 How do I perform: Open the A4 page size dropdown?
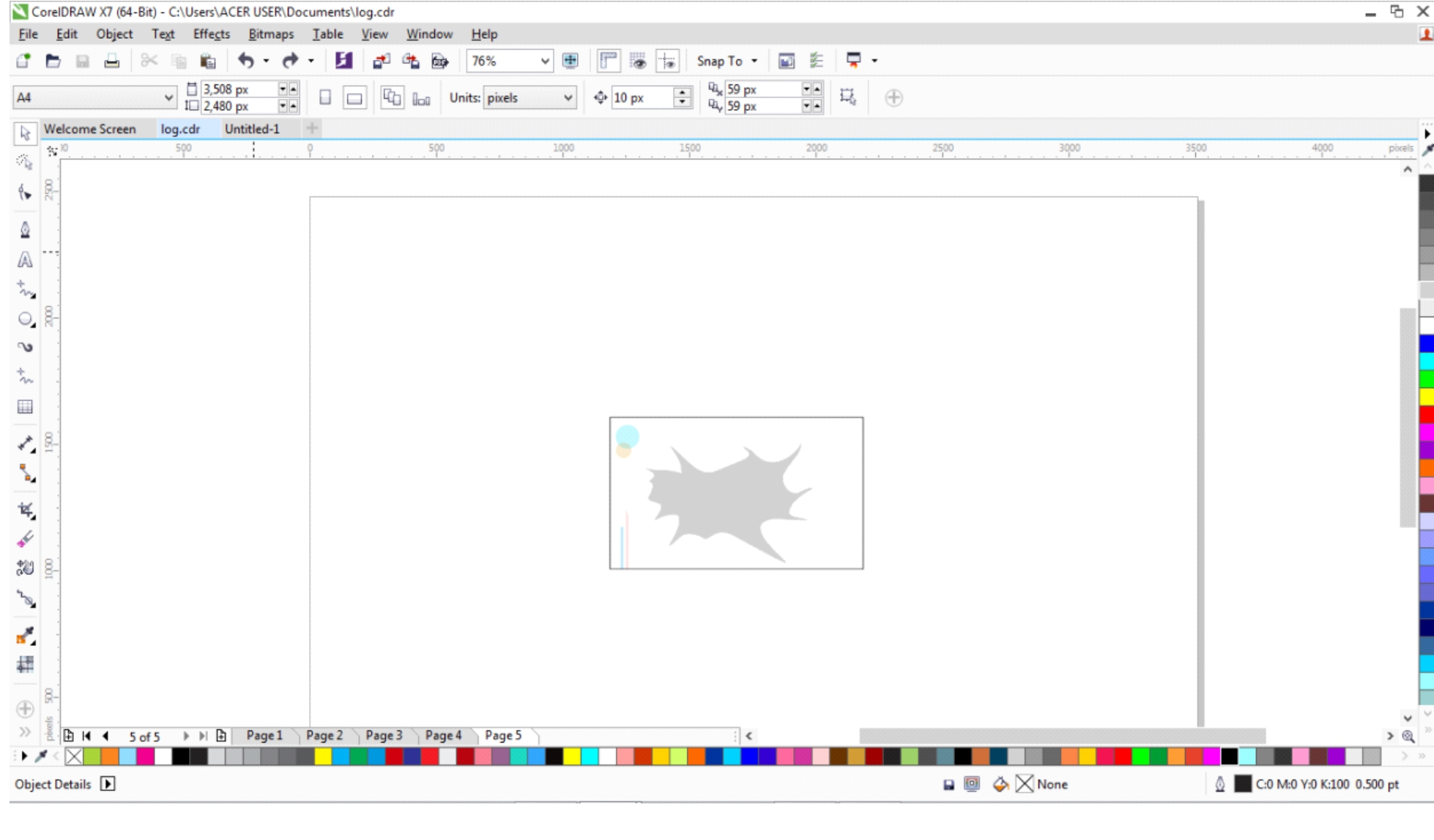[x=168, y=97]
